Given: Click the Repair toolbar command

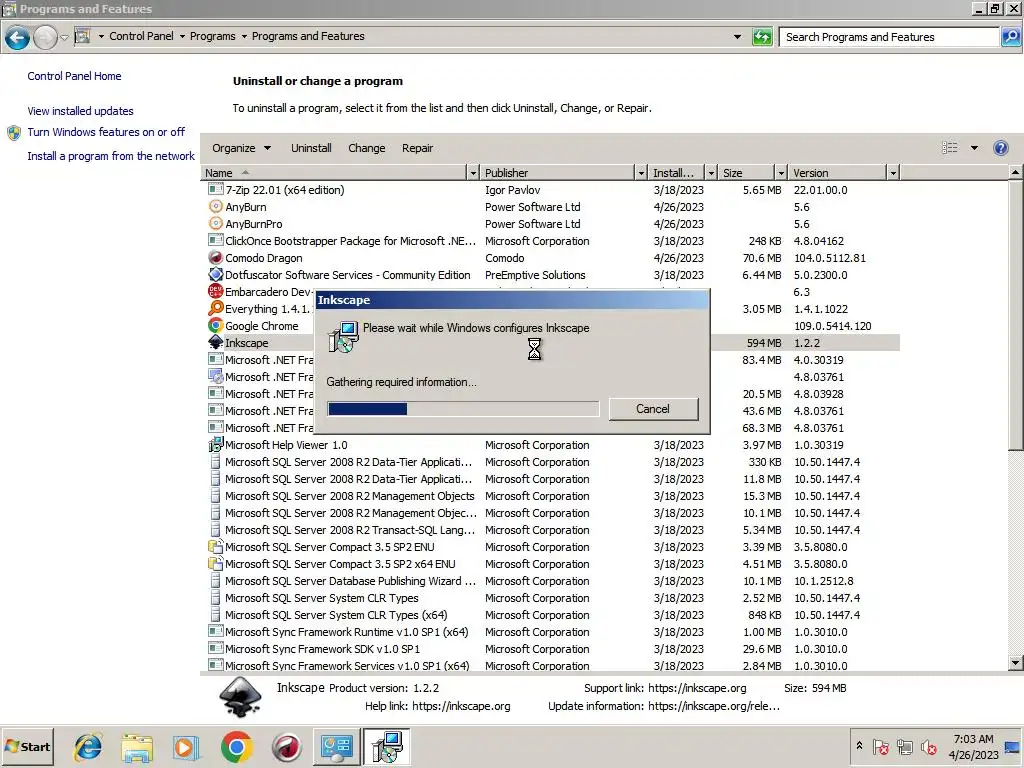Looking at the screenshot, I should (x=417, y=148).
